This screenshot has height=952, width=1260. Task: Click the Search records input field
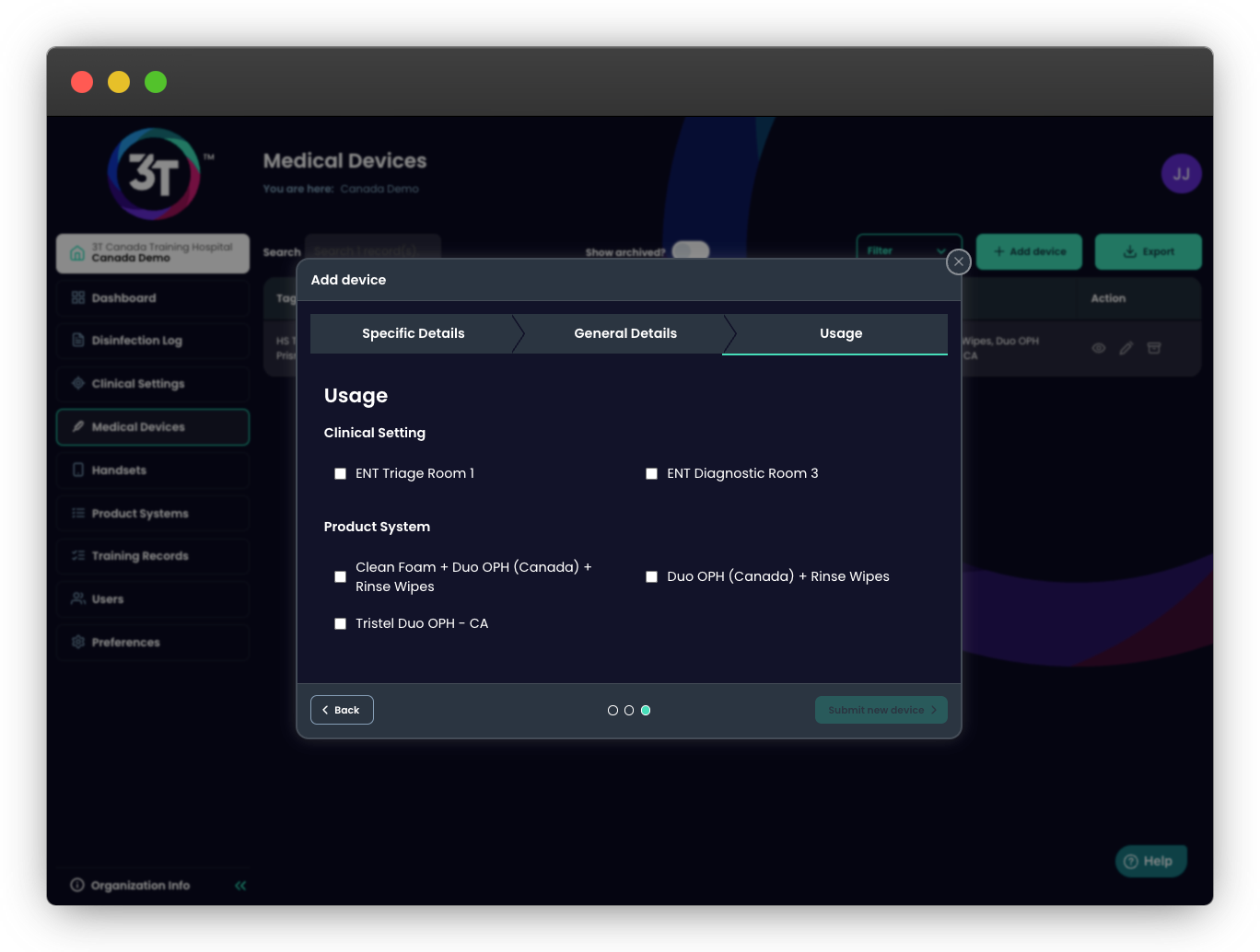coord(372,250)
